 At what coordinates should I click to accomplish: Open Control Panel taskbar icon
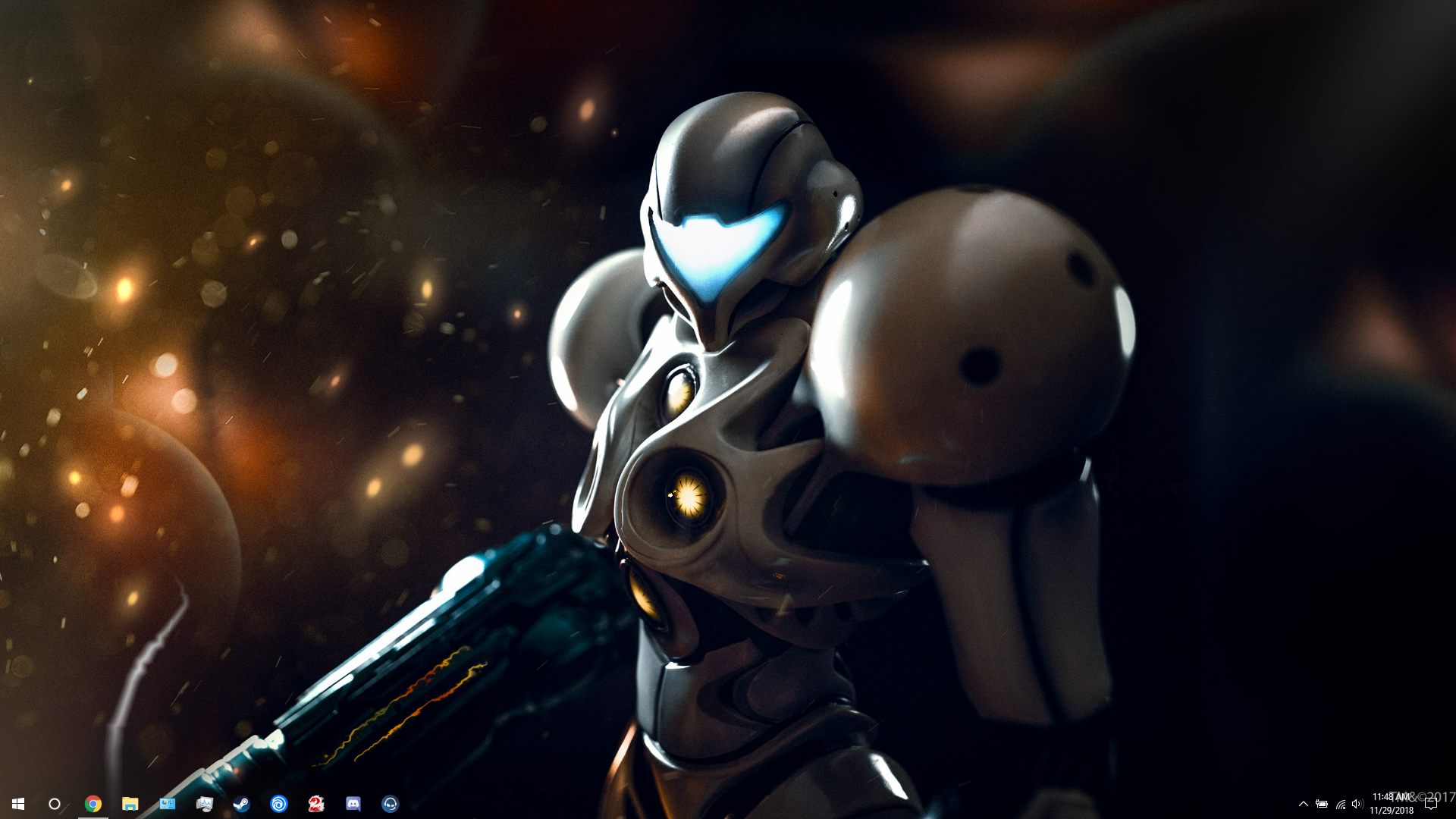(168, 804)
